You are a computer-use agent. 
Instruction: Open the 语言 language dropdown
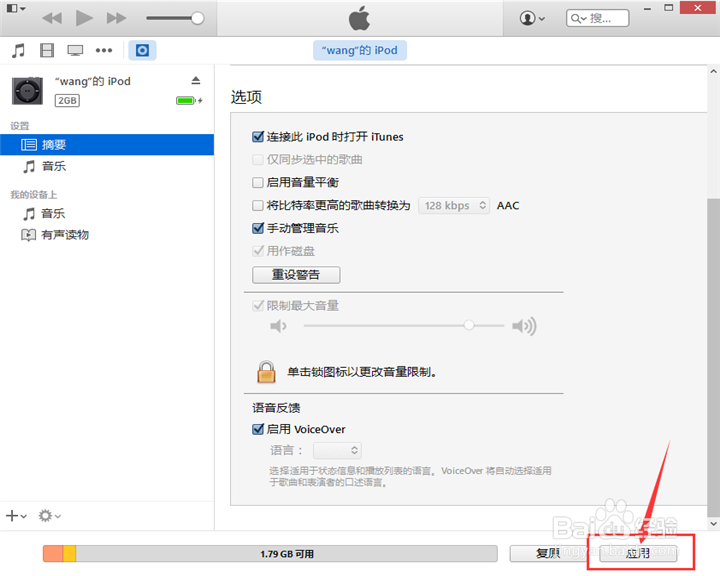[337, 450]
